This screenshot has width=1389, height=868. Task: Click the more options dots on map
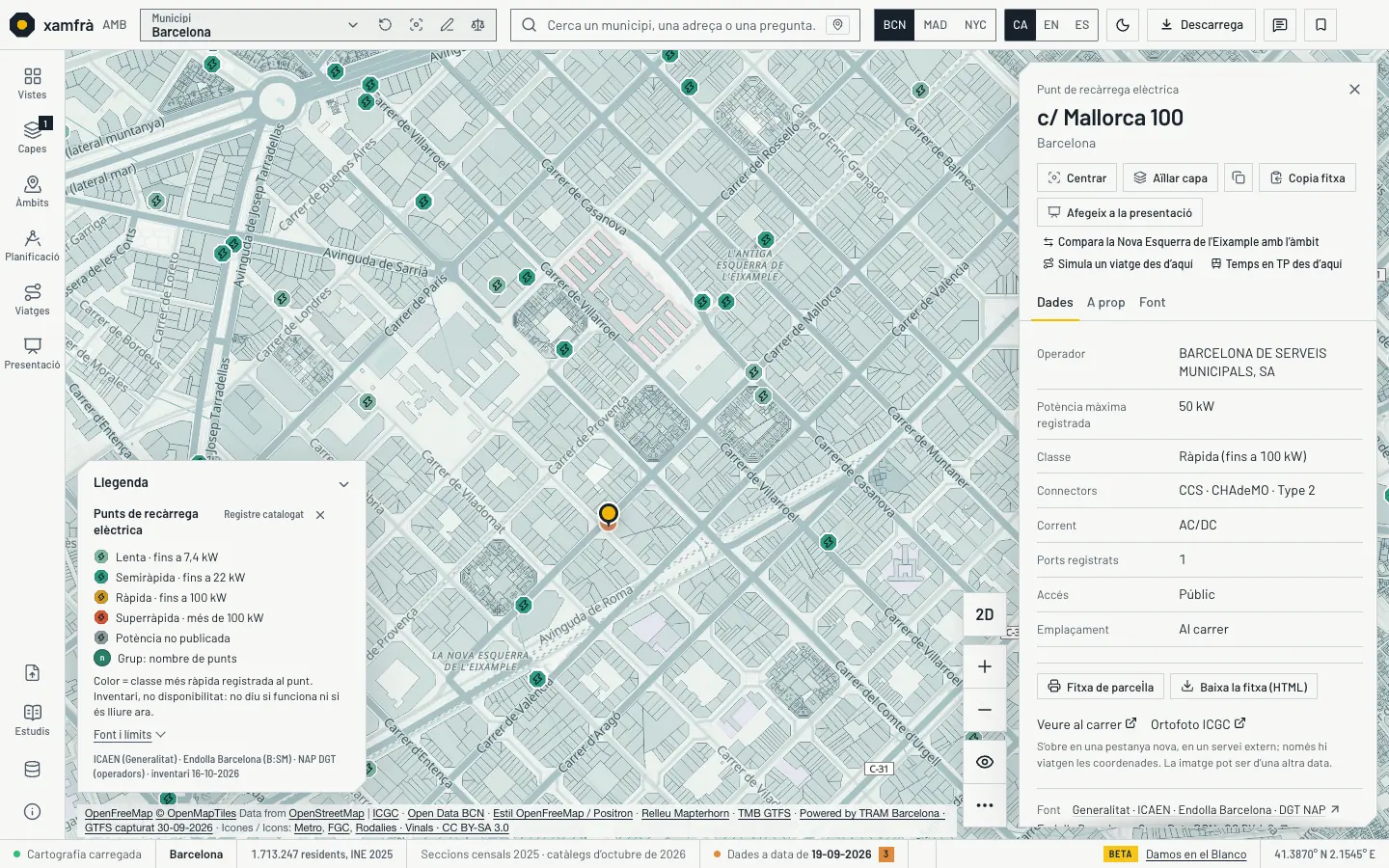click(x=985, y=805)
